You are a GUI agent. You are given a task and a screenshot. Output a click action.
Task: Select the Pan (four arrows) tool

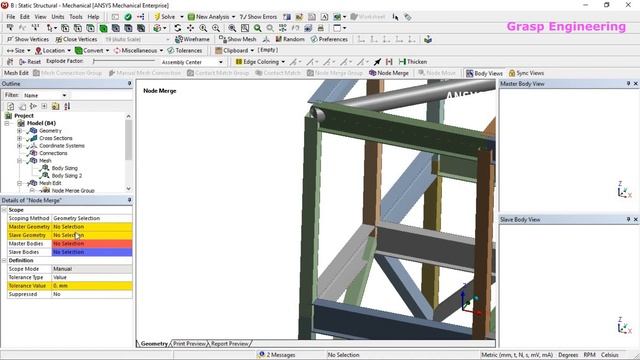point(190,28)
